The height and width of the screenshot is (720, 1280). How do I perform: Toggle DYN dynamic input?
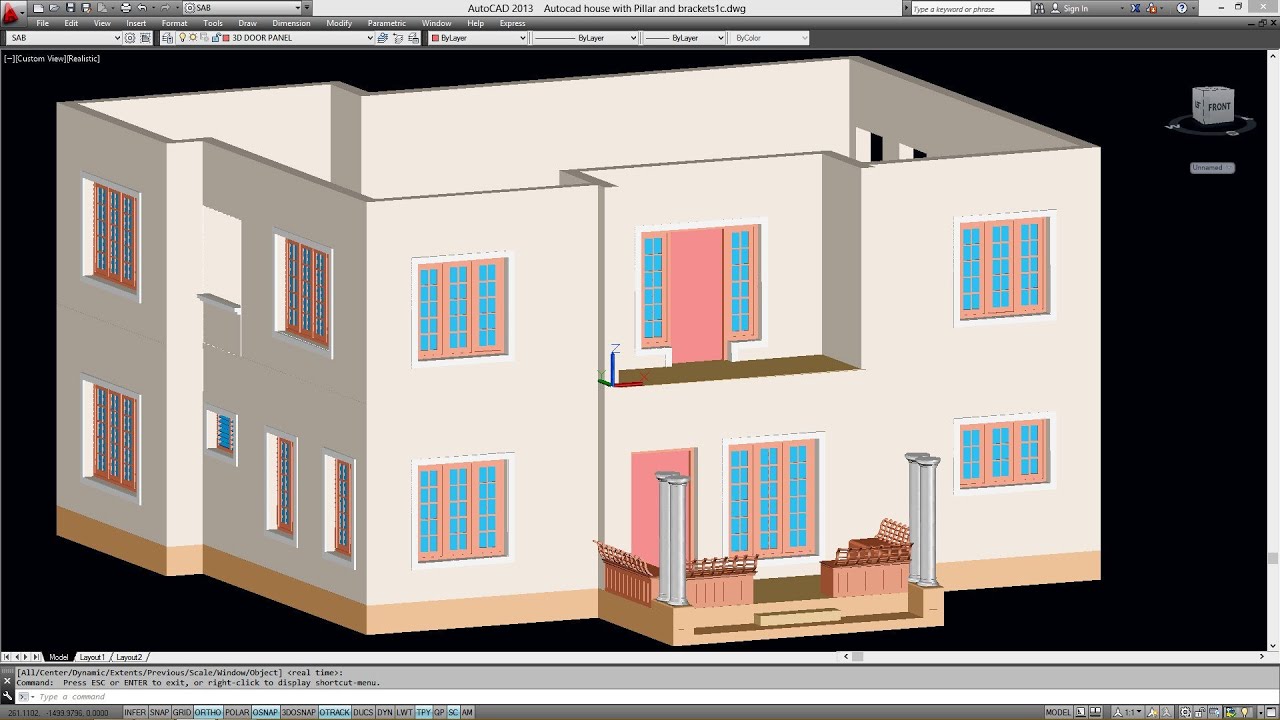385,712
